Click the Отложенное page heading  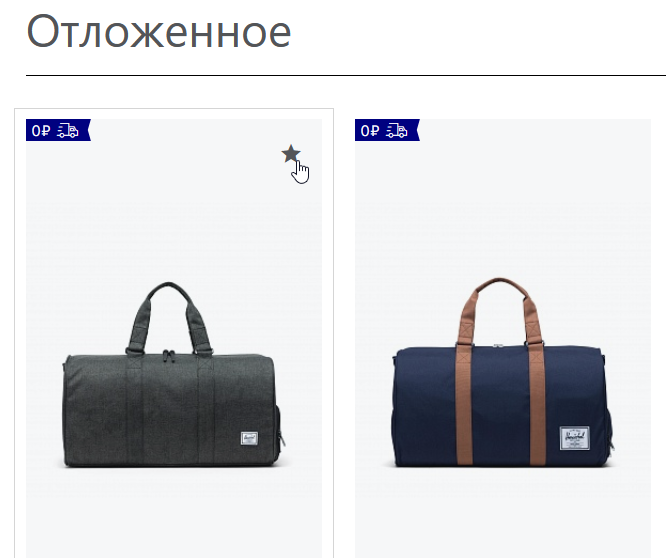pyautogui.click(x=158, y=32)
